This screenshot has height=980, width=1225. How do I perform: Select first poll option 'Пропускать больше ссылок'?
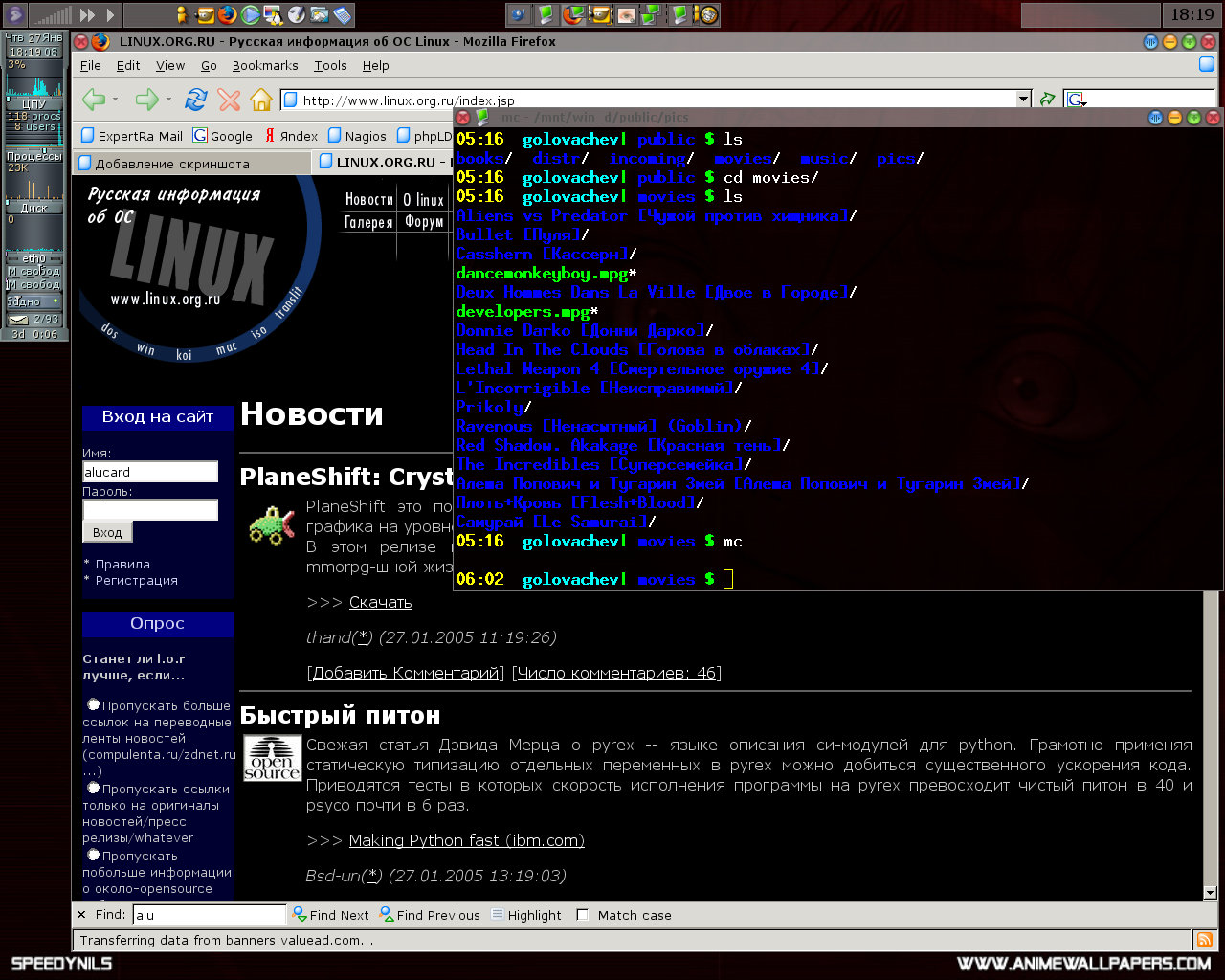(94, 704)
